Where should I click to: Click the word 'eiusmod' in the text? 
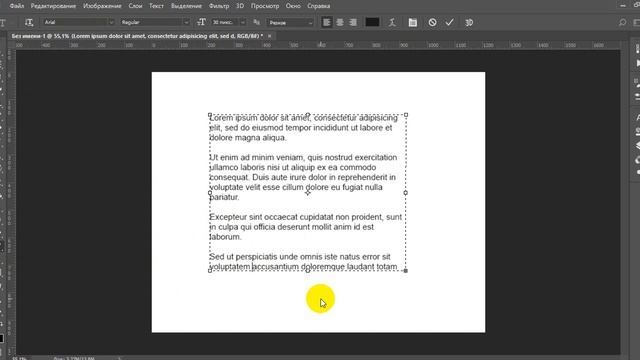267,128
